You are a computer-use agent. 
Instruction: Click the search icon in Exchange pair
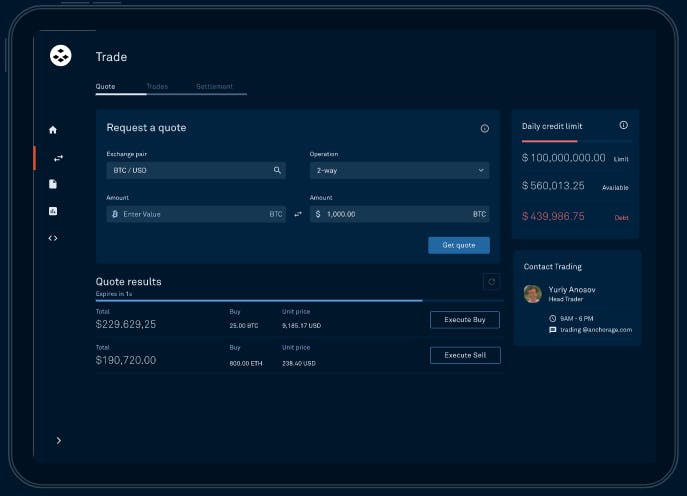tap(277, 170)
